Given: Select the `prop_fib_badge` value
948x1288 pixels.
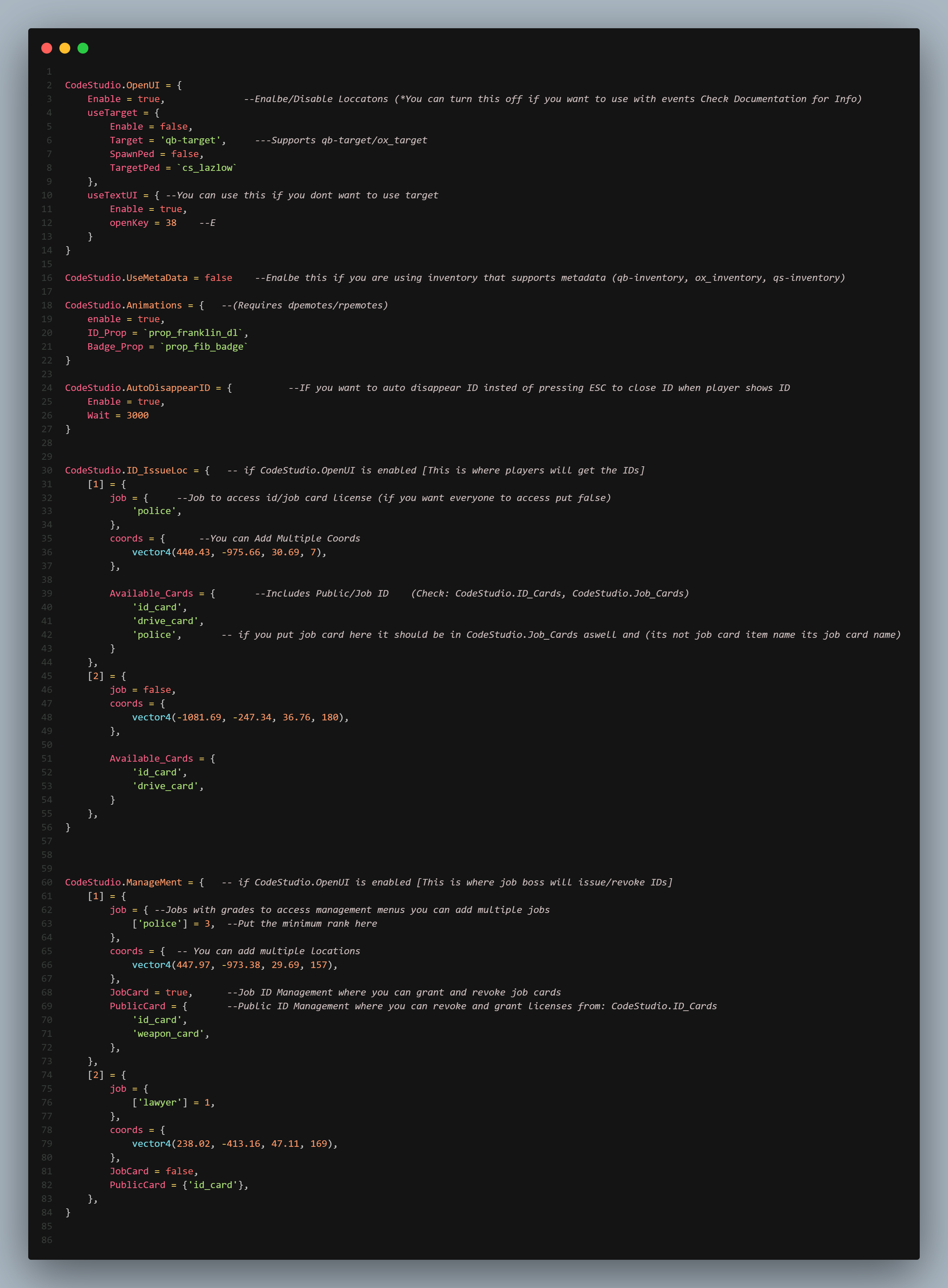Looking at the screenshot, I should [x=204, y=347].
